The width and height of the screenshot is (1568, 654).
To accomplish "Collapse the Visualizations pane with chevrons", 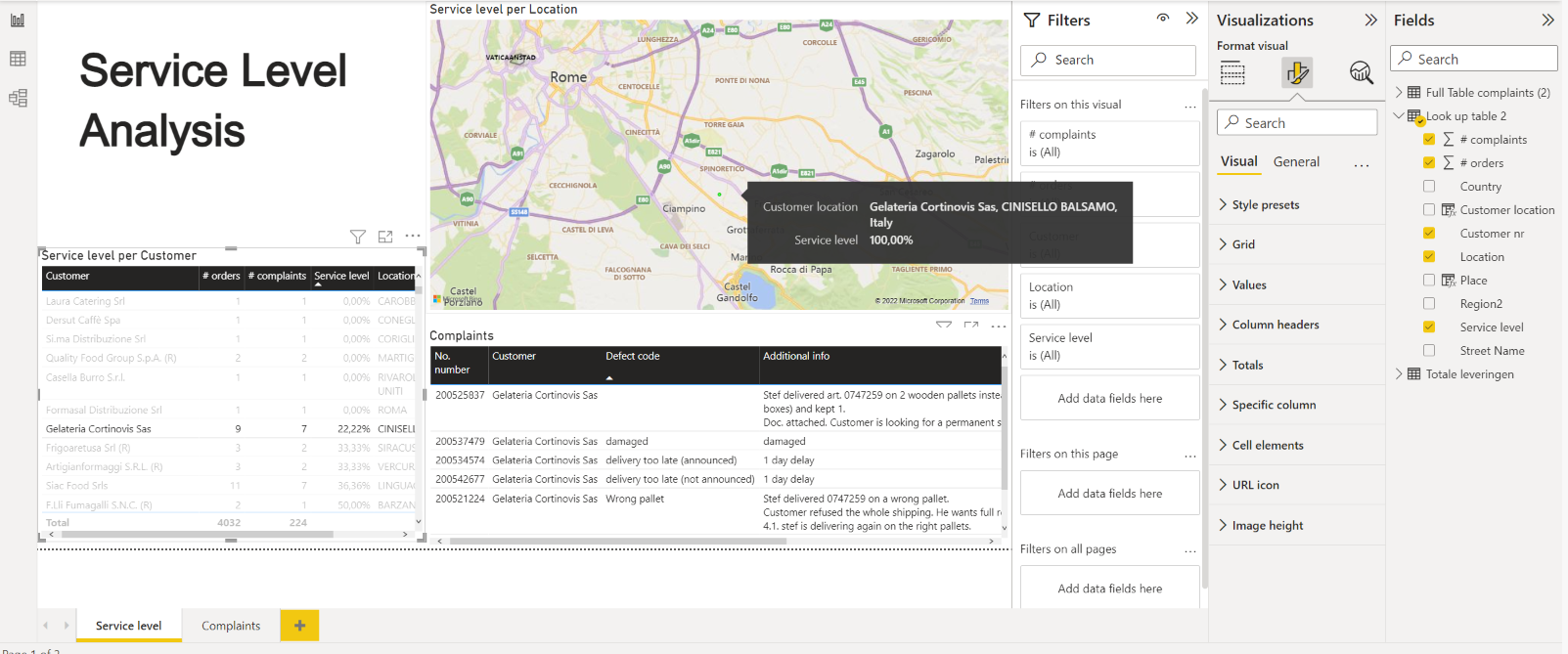I will pyautogui.click(x=1370, y=20).
